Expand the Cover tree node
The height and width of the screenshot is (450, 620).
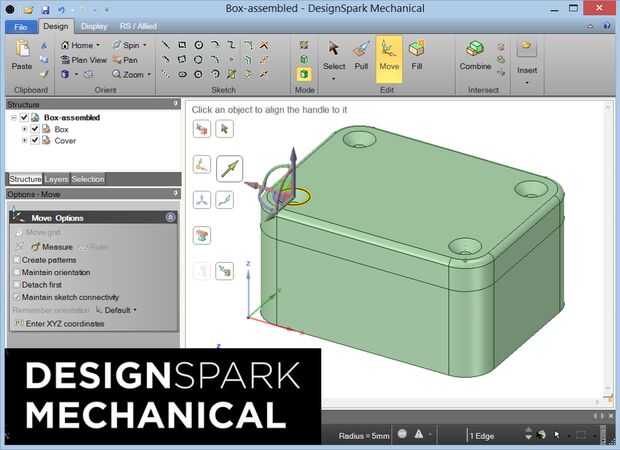pyautogui.click(x=25, y=140)
